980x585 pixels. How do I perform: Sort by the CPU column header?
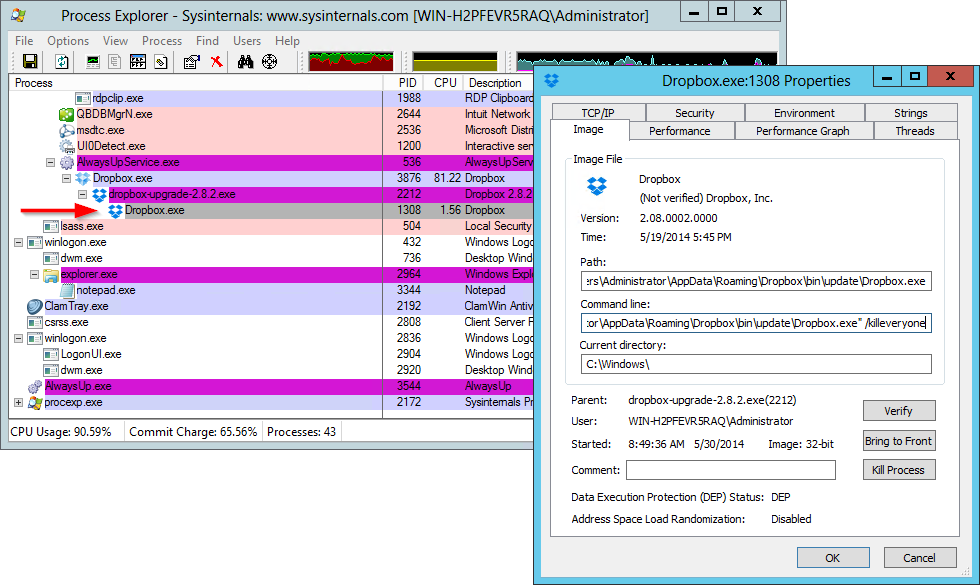click(445, 82)
